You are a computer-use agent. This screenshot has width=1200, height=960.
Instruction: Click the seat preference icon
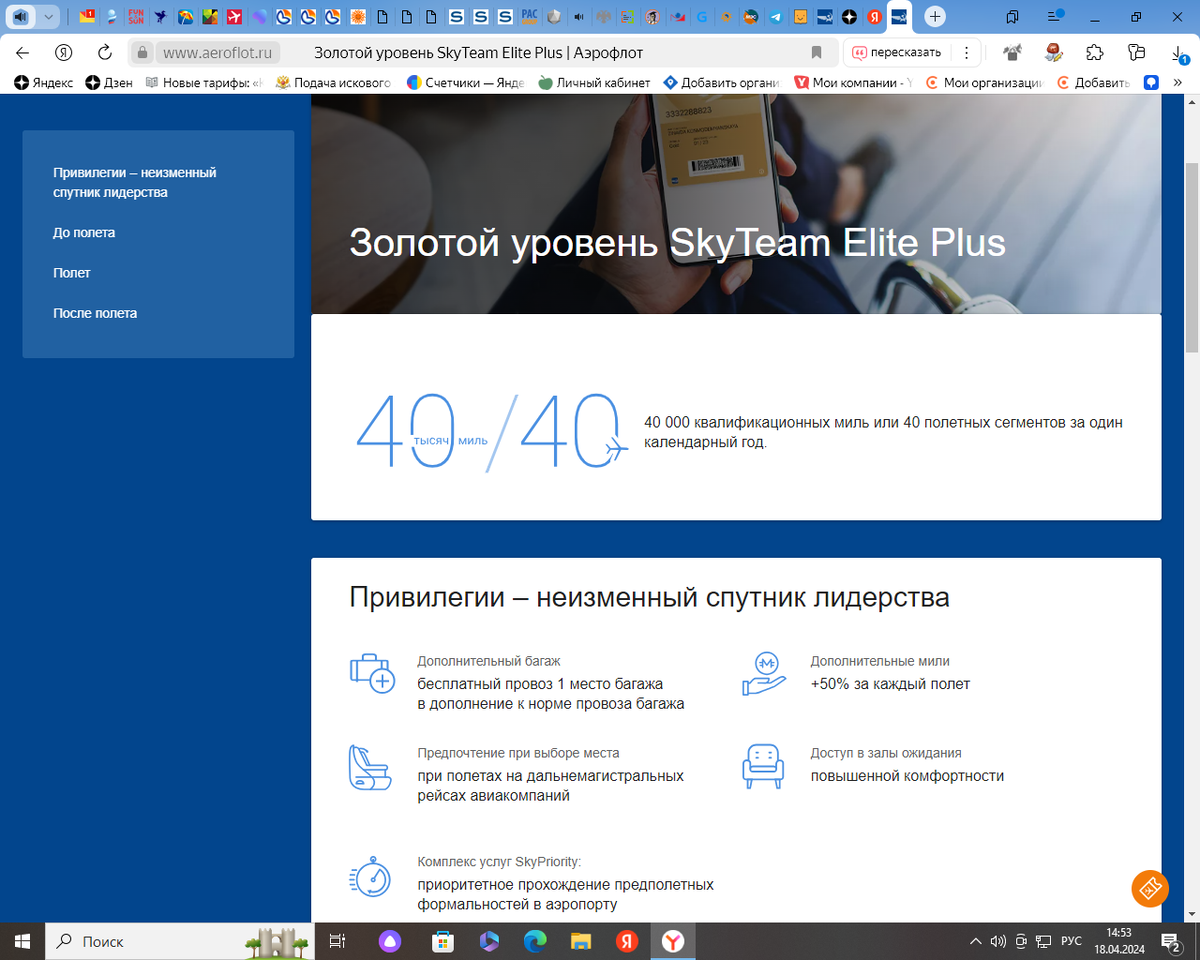click(x=368, y=768)
